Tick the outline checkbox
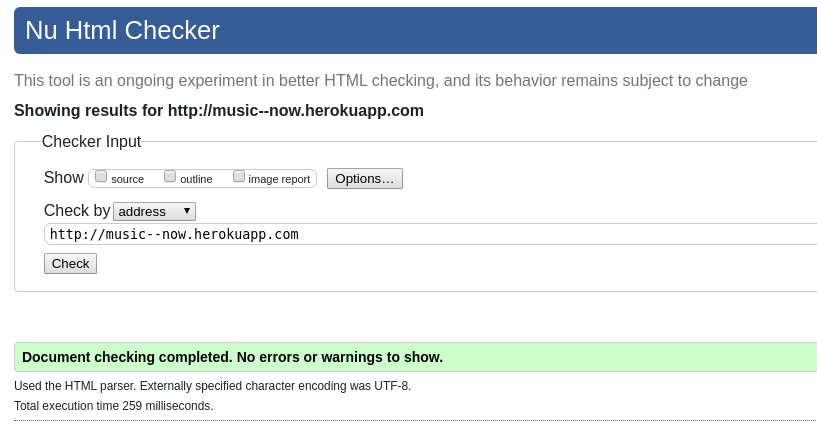Image resolution: width=817 pixels, height=440 pixels. (170, 177)
